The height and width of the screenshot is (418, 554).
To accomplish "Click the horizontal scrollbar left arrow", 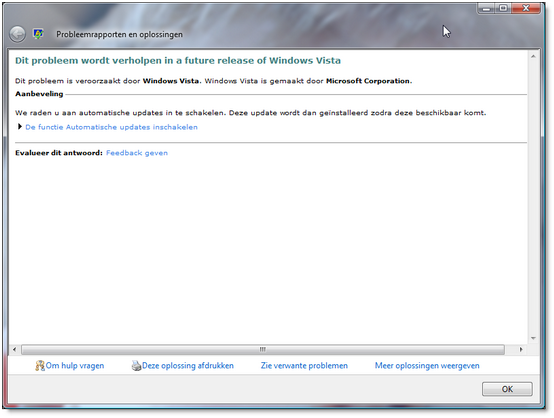I will point(14,349).
